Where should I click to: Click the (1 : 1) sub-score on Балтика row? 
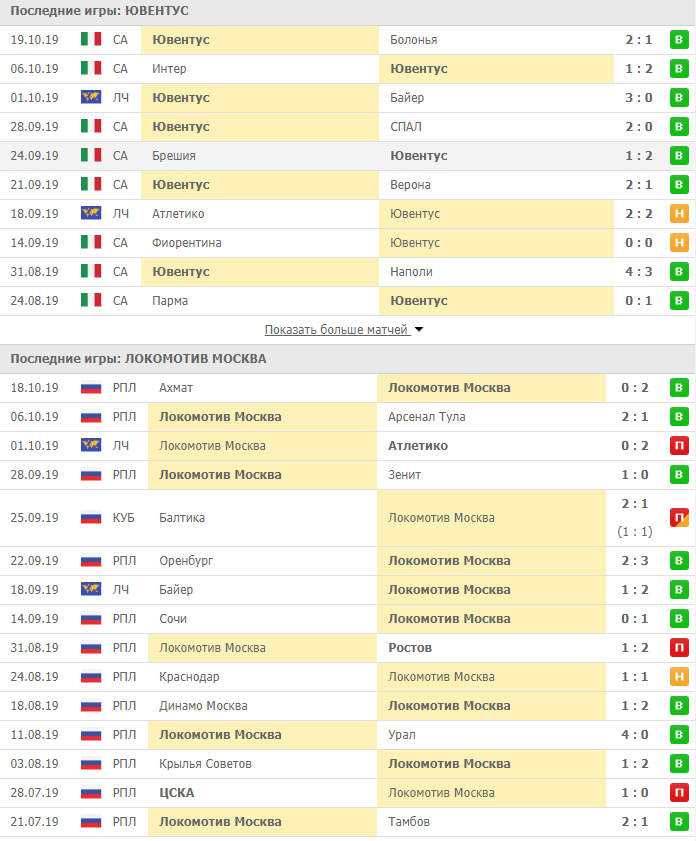click(x=635, y=532)
